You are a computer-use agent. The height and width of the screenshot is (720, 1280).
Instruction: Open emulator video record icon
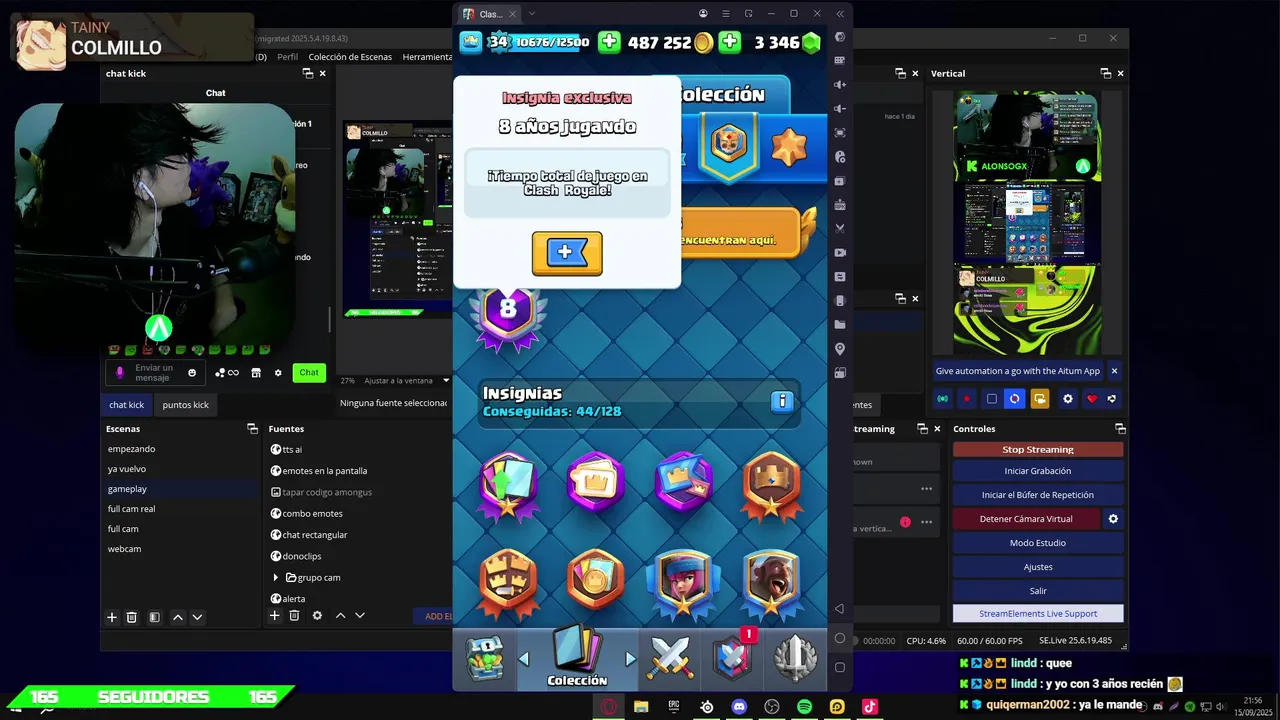[x=840, y=253]
